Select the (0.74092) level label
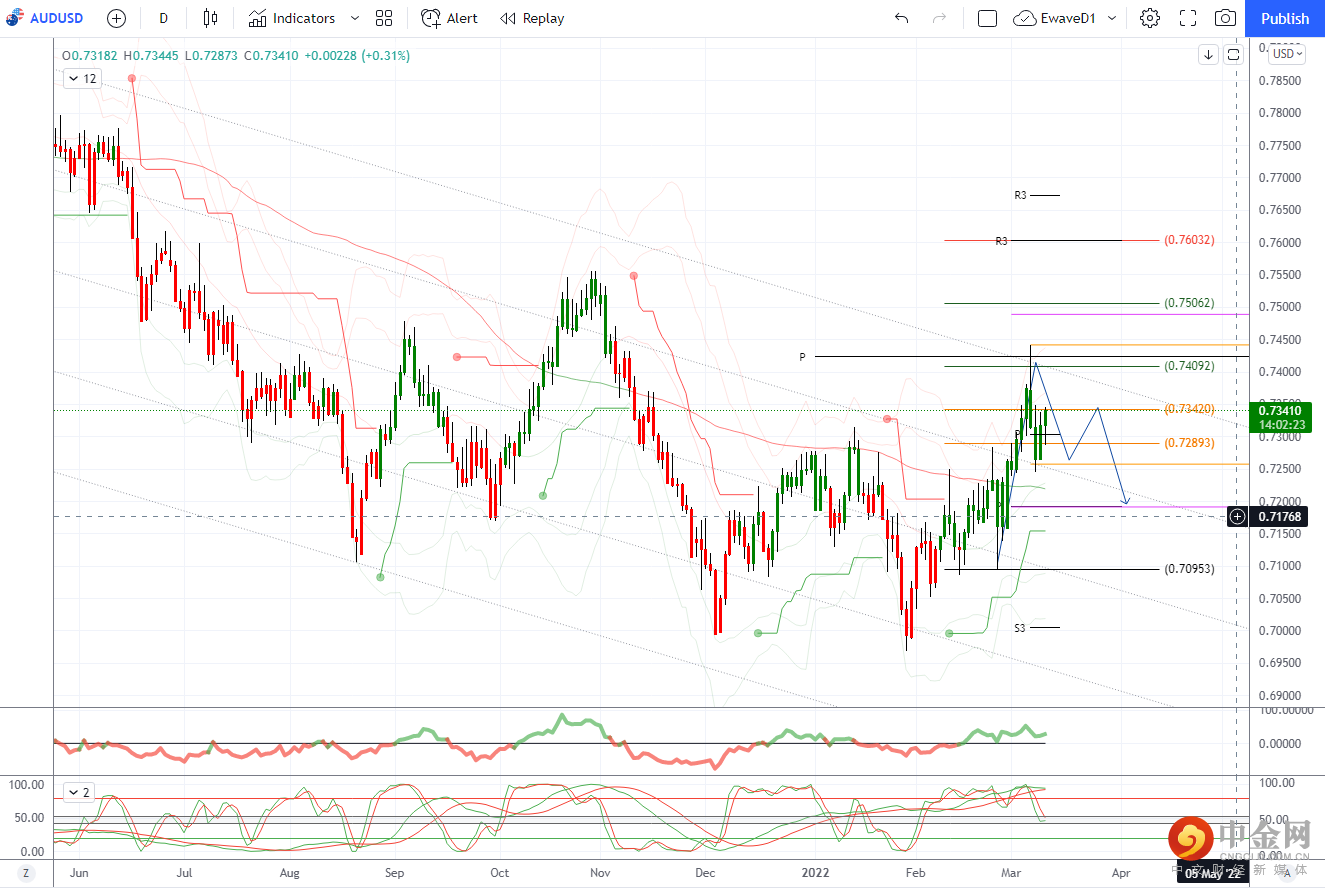 (x=1189, y=366)
